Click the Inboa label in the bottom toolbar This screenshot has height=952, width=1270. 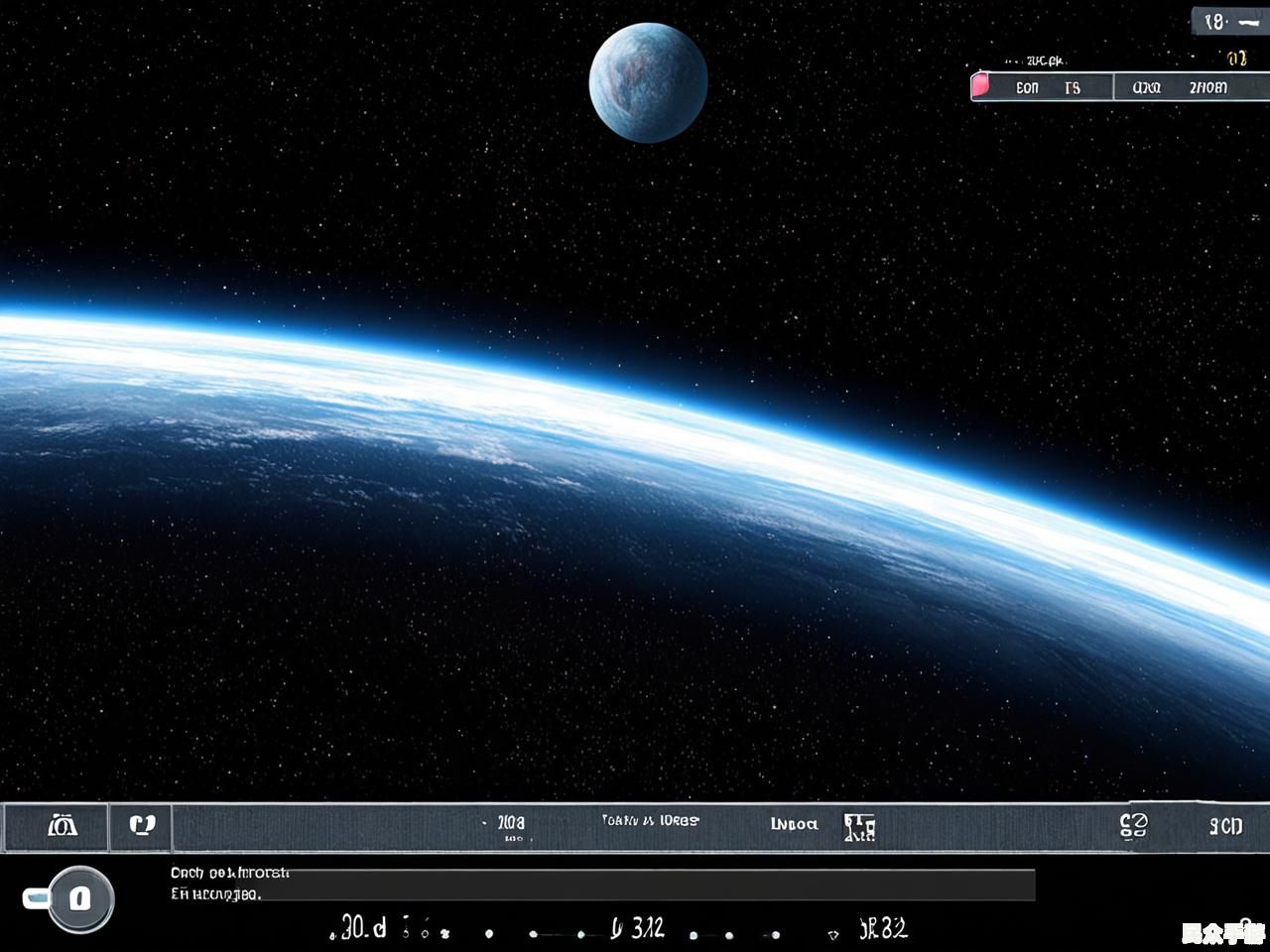point(794,823)
